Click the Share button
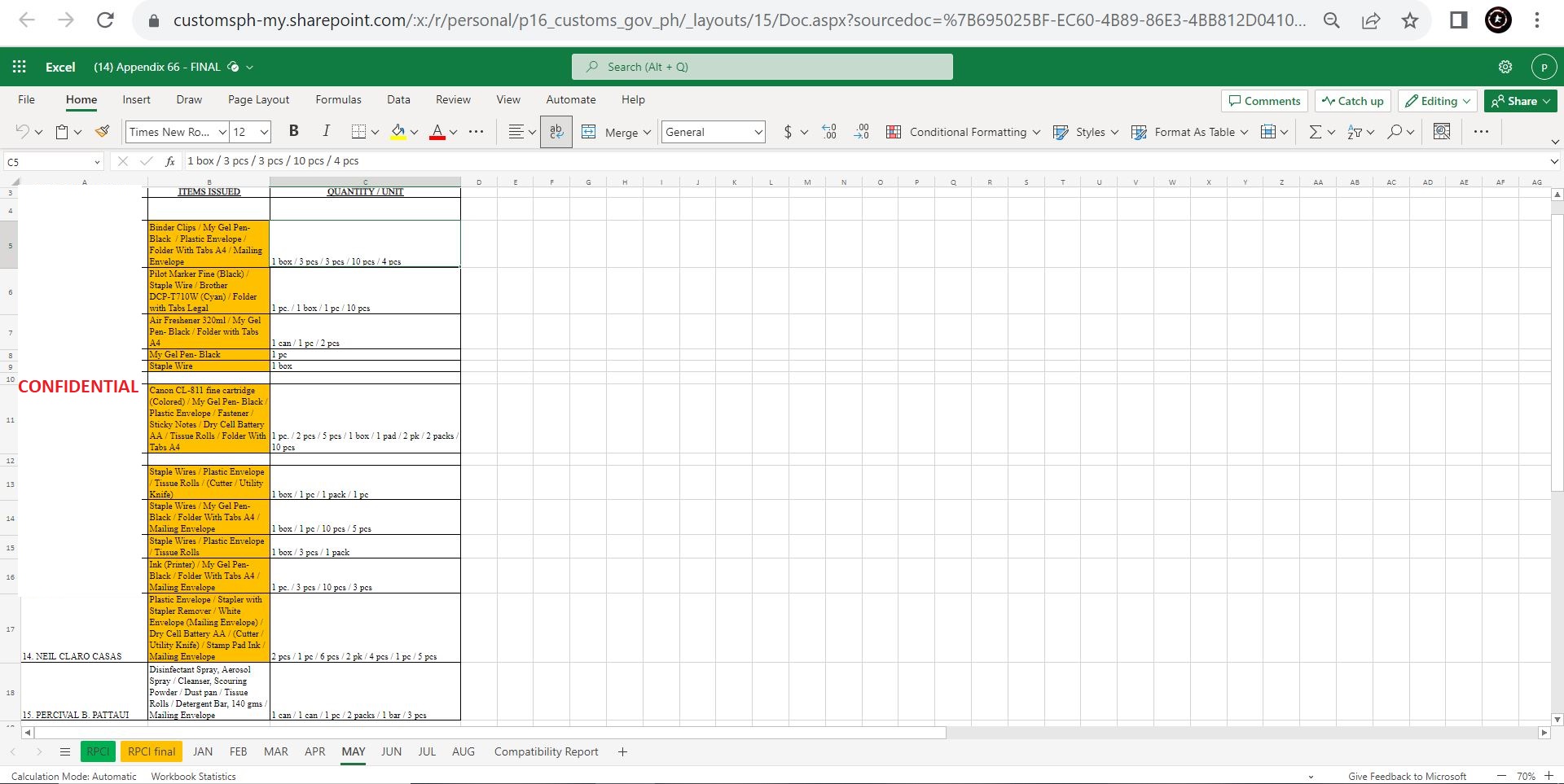Viewport: 1564px width, 784px height. [x=1520, y=101]
